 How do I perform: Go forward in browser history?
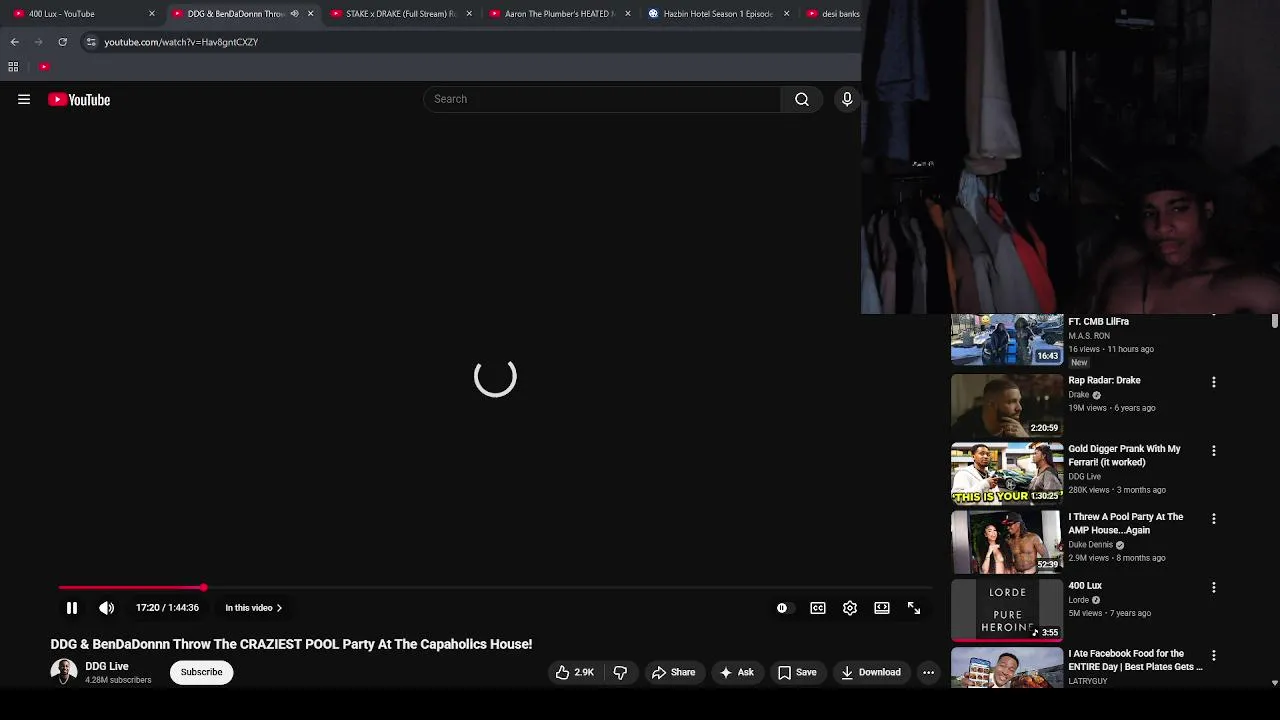tap(39, 42)
